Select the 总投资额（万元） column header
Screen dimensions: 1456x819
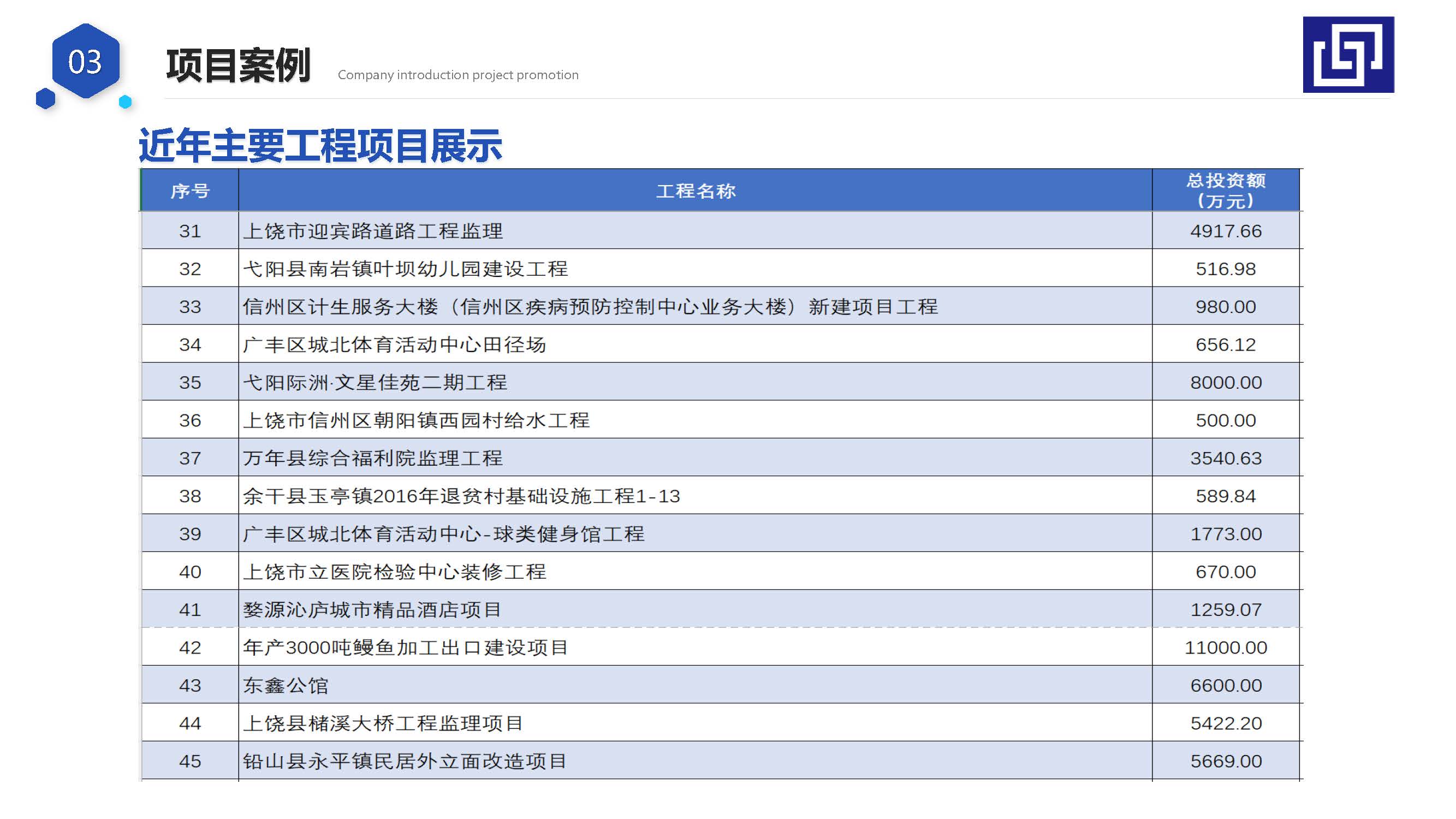1226,191
